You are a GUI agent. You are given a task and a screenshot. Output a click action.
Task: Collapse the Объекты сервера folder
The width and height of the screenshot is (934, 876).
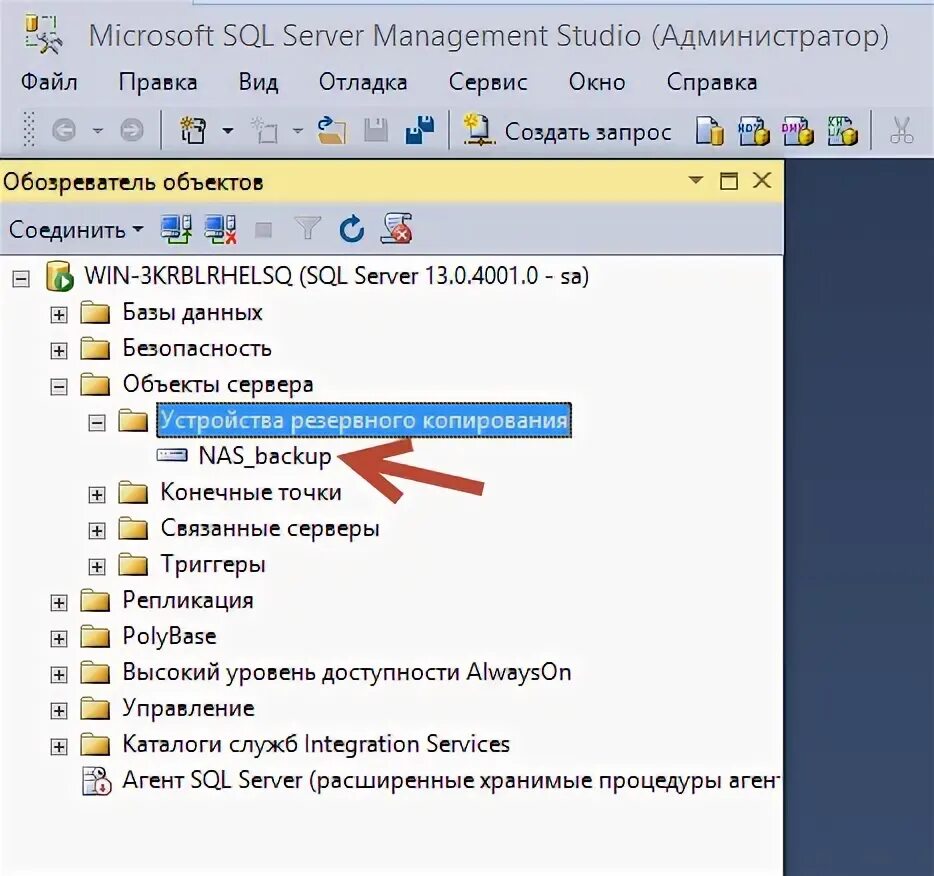point(58,386)
